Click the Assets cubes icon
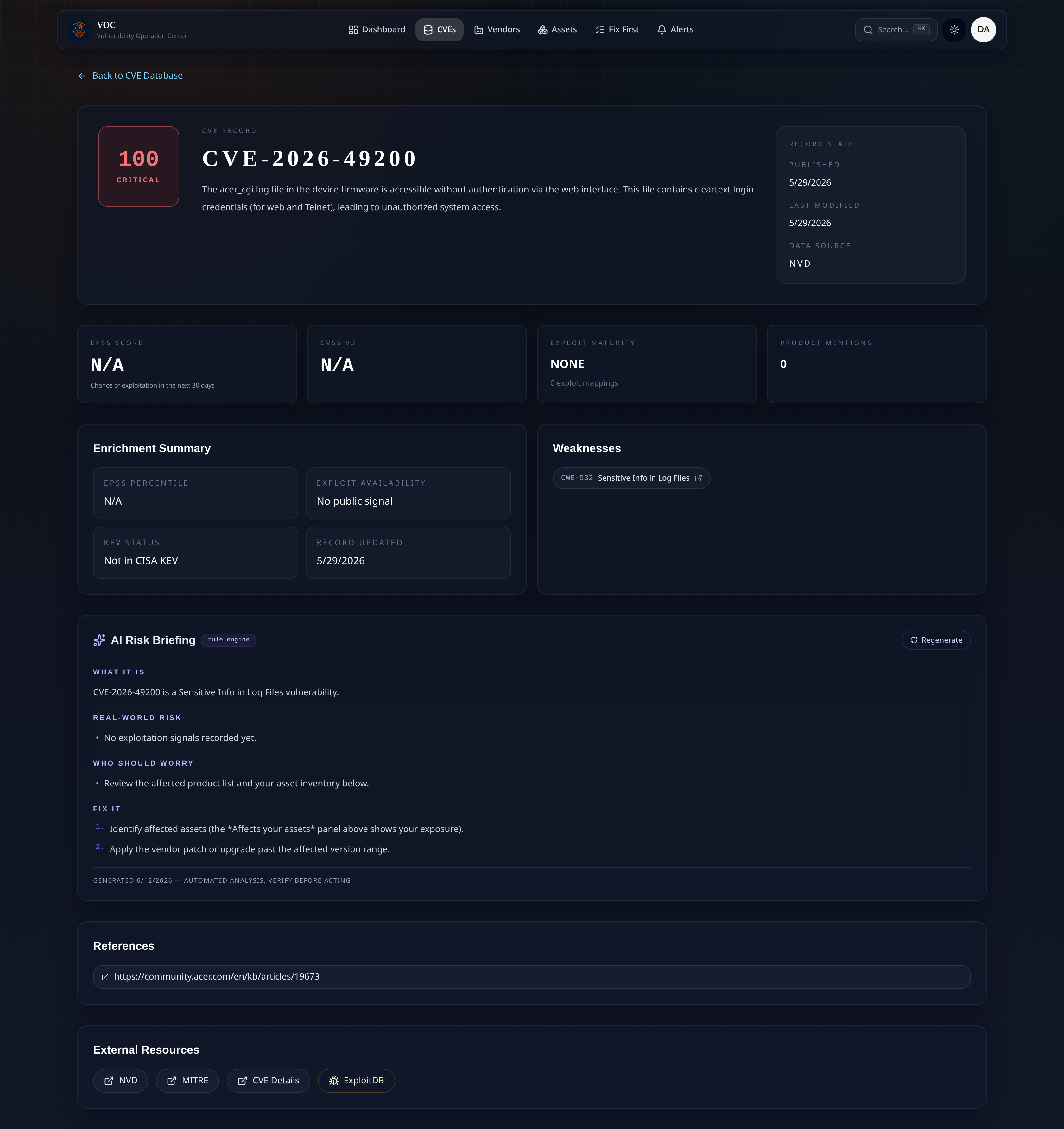The image size is (1064, 1129). point(542,29)
